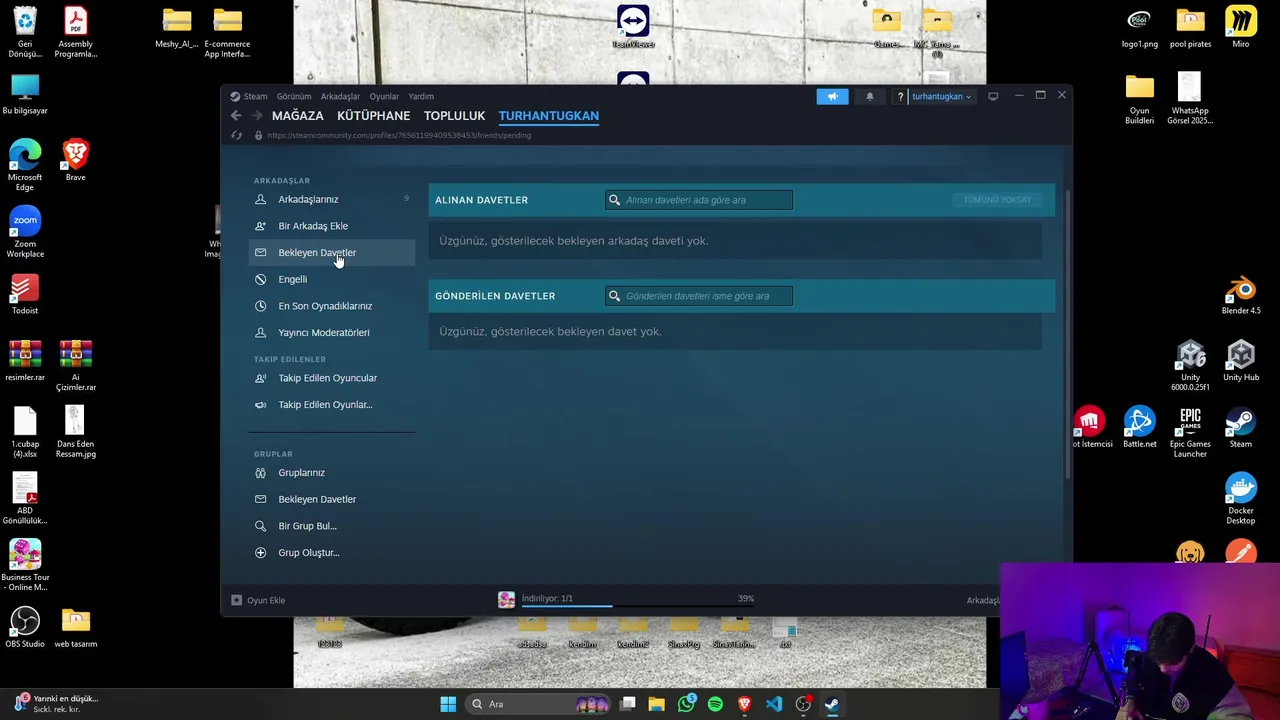Open Bir Grup Bul search entry
Viewport: 1280px width, 720px height.
(x=332, y=525)
